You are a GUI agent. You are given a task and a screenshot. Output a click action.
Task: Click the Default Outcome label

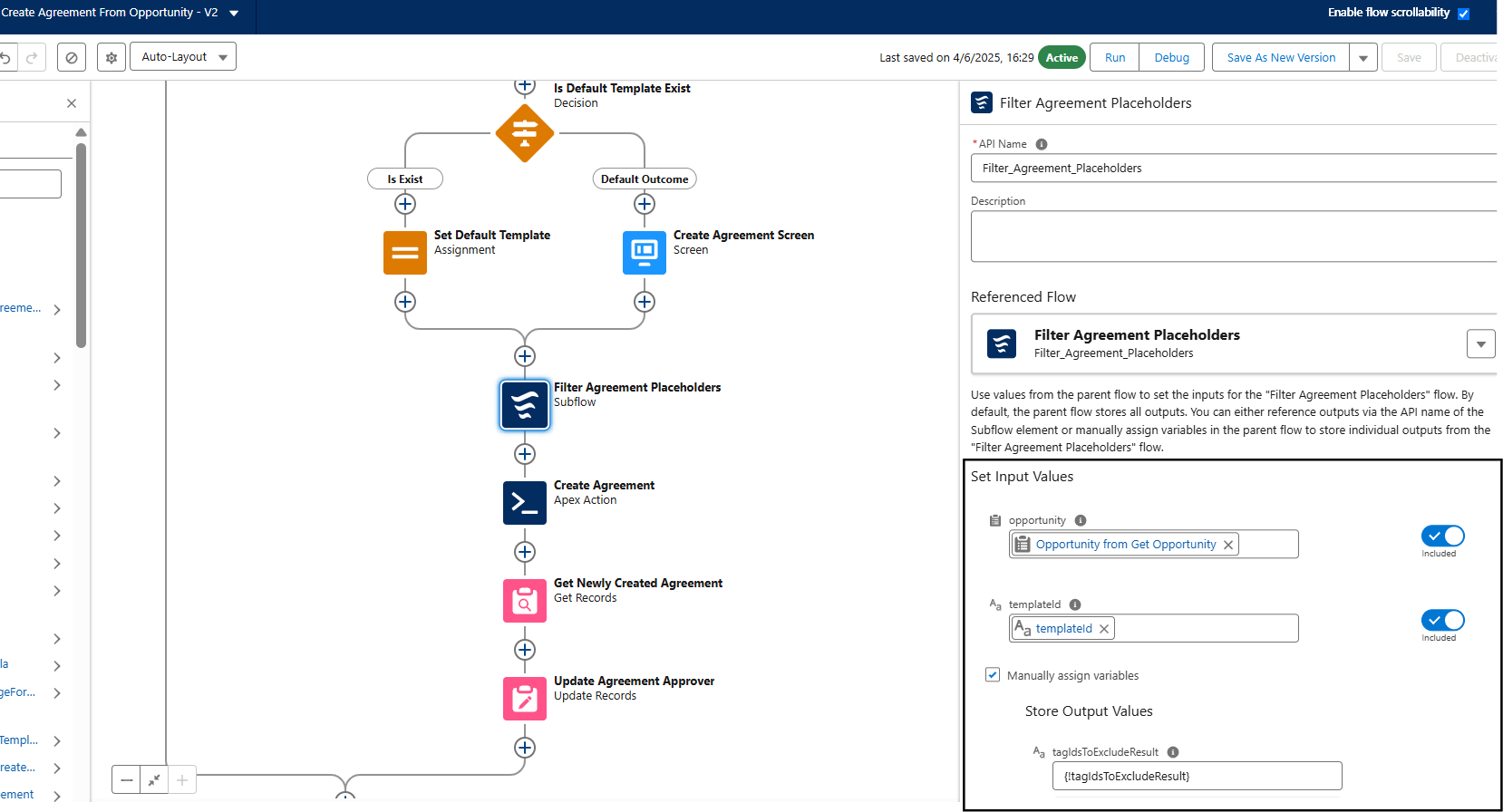pyautogui.click(x=645, y=179)
